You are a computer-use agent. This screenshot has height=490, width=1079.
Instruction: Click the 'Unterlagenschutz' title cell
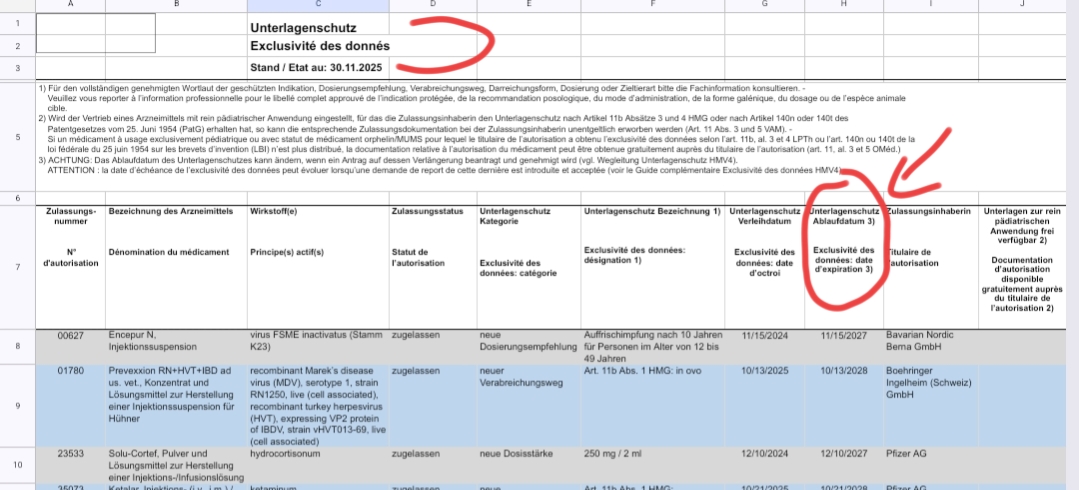tap(318, 23)
